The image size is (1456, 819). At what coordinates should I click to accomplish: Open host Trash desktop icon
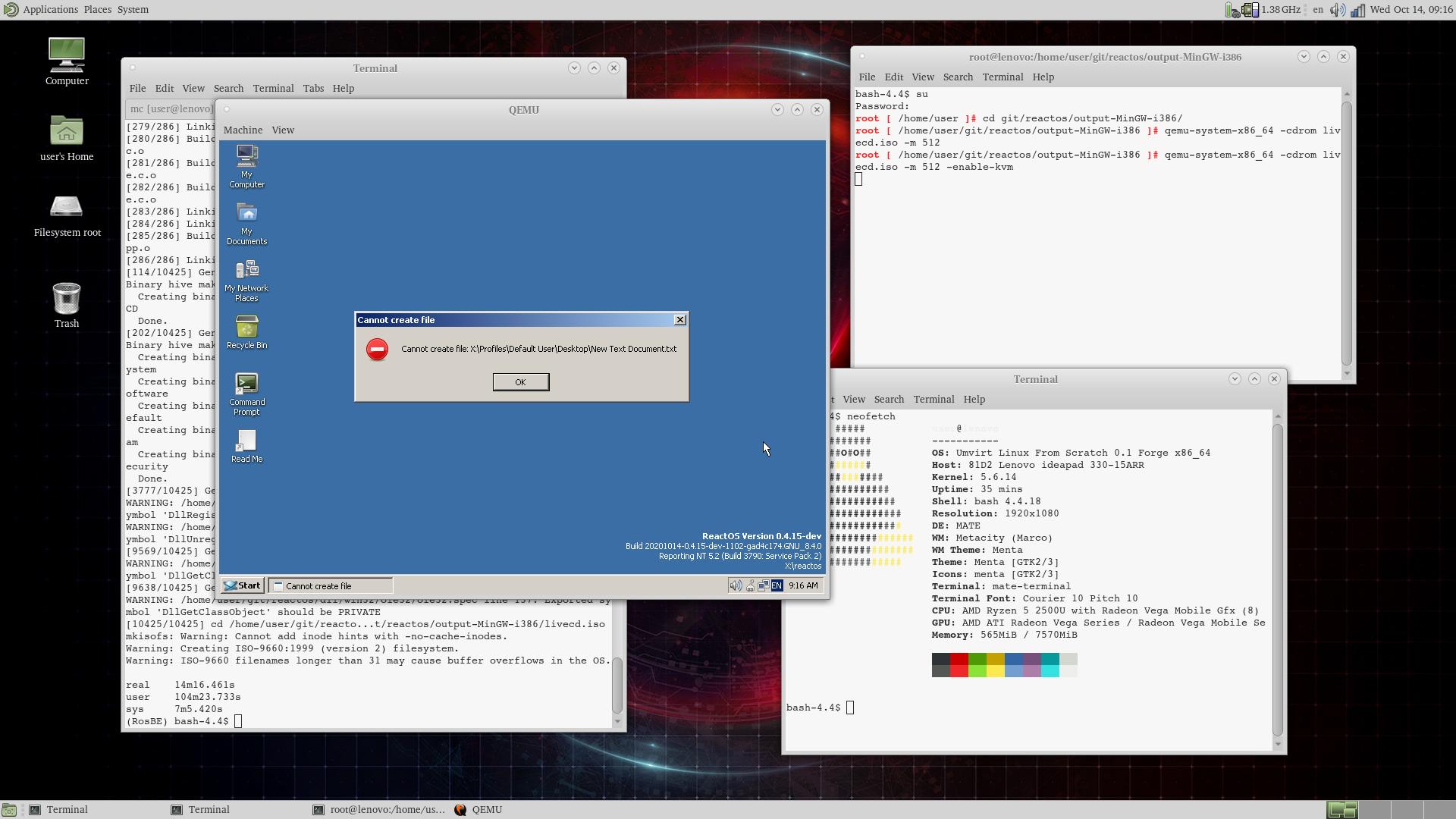pos(67,300)
